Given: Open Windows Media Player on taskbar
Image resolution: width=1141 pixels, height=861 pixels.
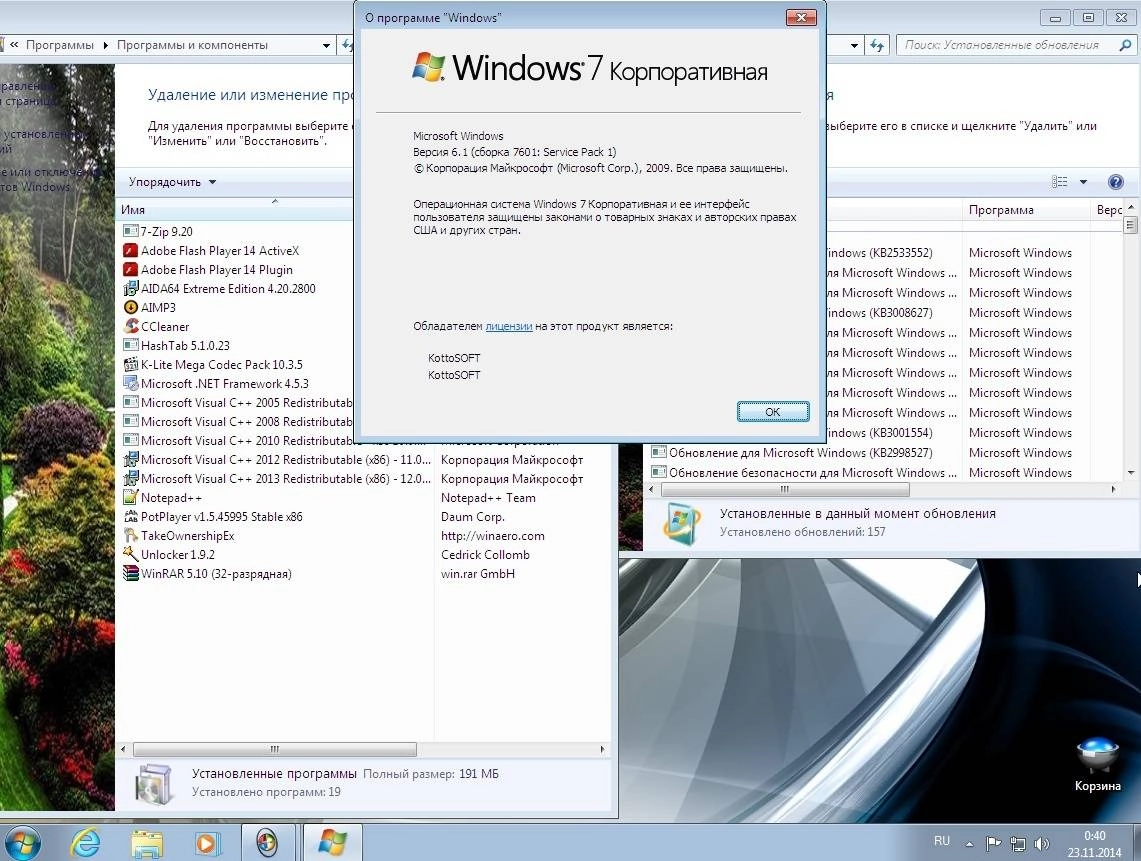Looking at the screenshot, I should (x=207, y=843).
